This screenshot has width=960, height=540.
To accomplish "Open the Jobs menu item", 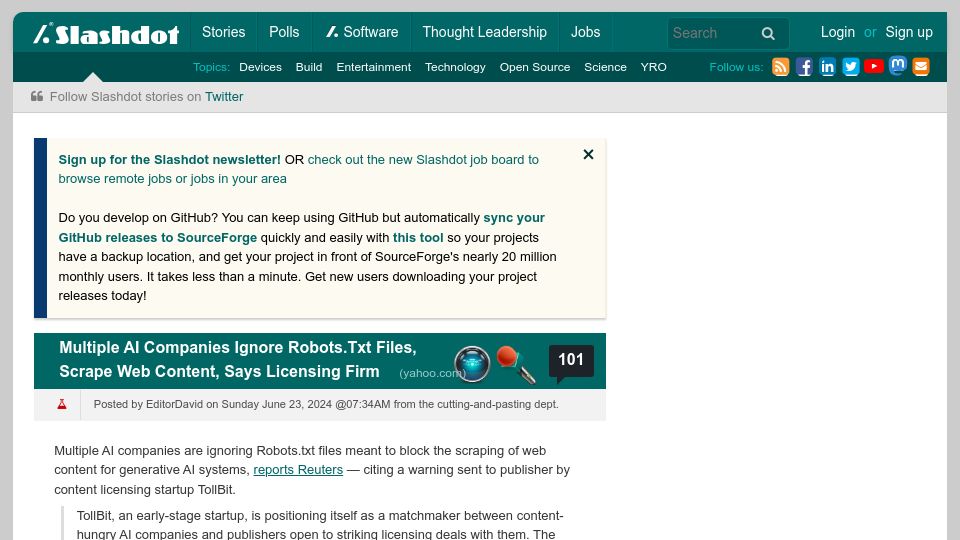I will [585, 32].
